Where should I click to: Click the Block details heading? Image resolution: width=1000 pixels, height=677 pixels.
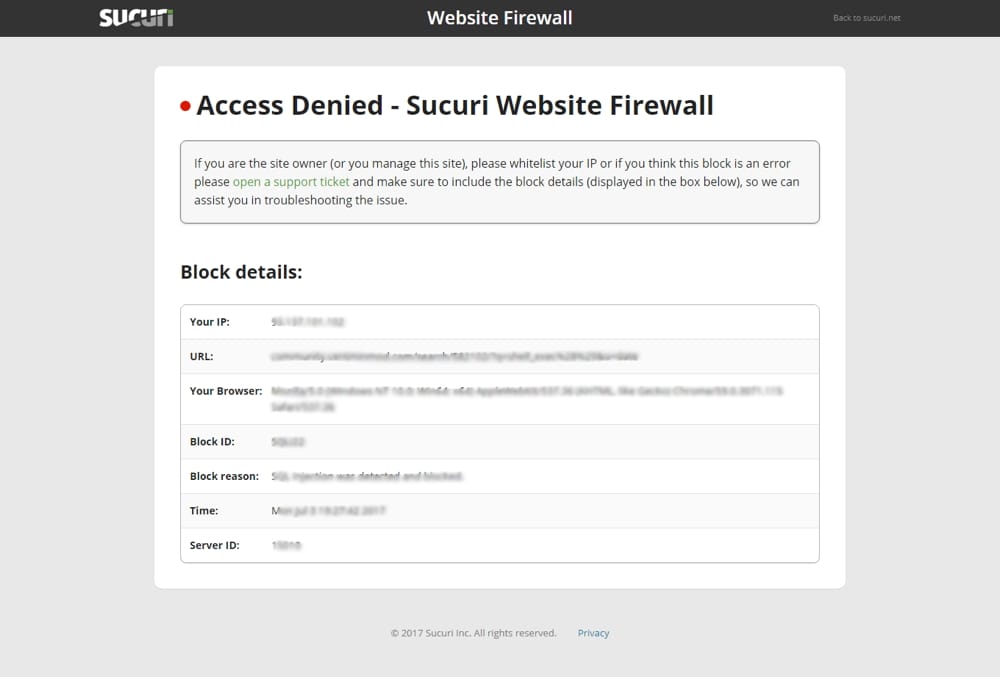241,272
